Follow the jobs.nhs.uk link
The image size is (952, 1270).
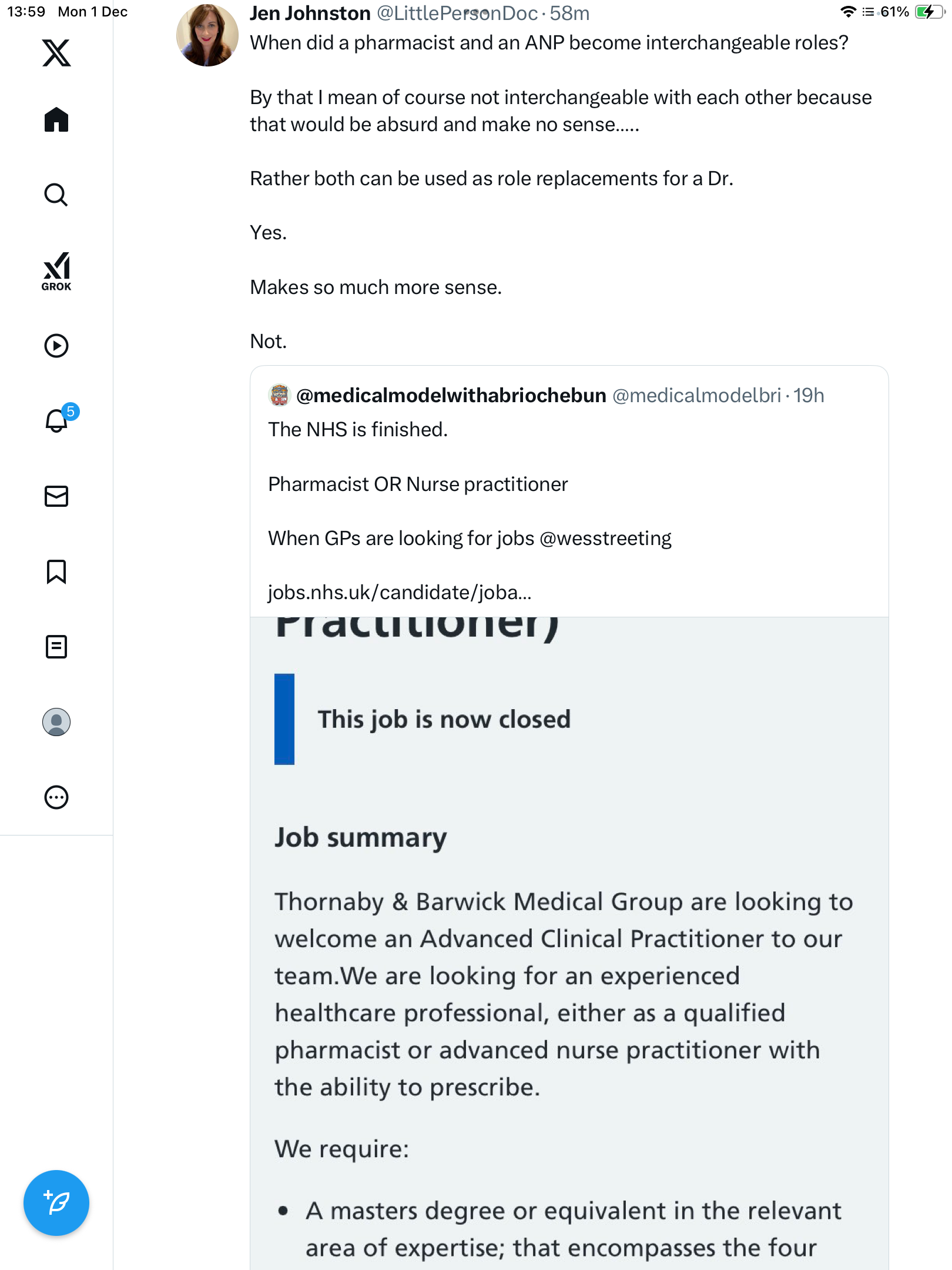pyautogui.click(x=400, y=593)
